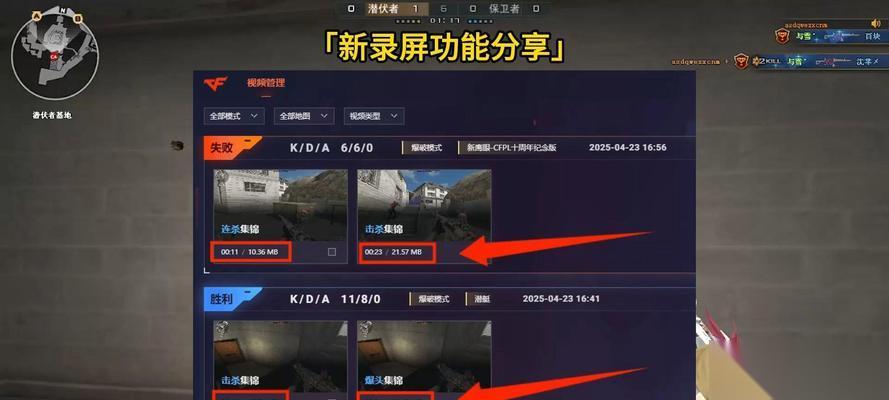Click the round timer under the scoreboard
Image resolution: width=889 pixels, height=400 pixels.
(444, 20)
